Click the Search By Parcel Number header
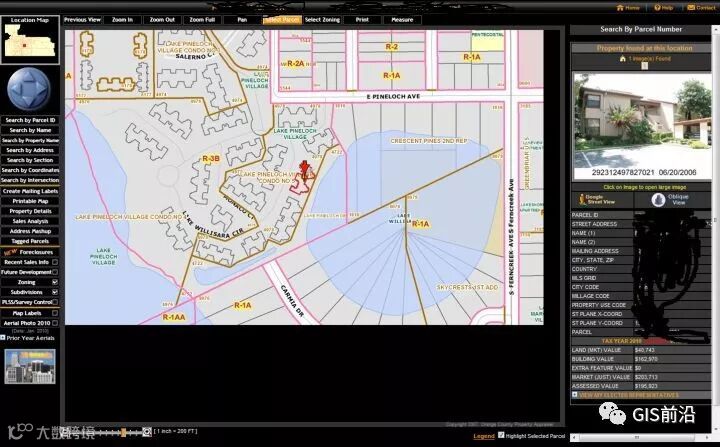The width and height of the screenshot is (720, 447). click(641, 29)
